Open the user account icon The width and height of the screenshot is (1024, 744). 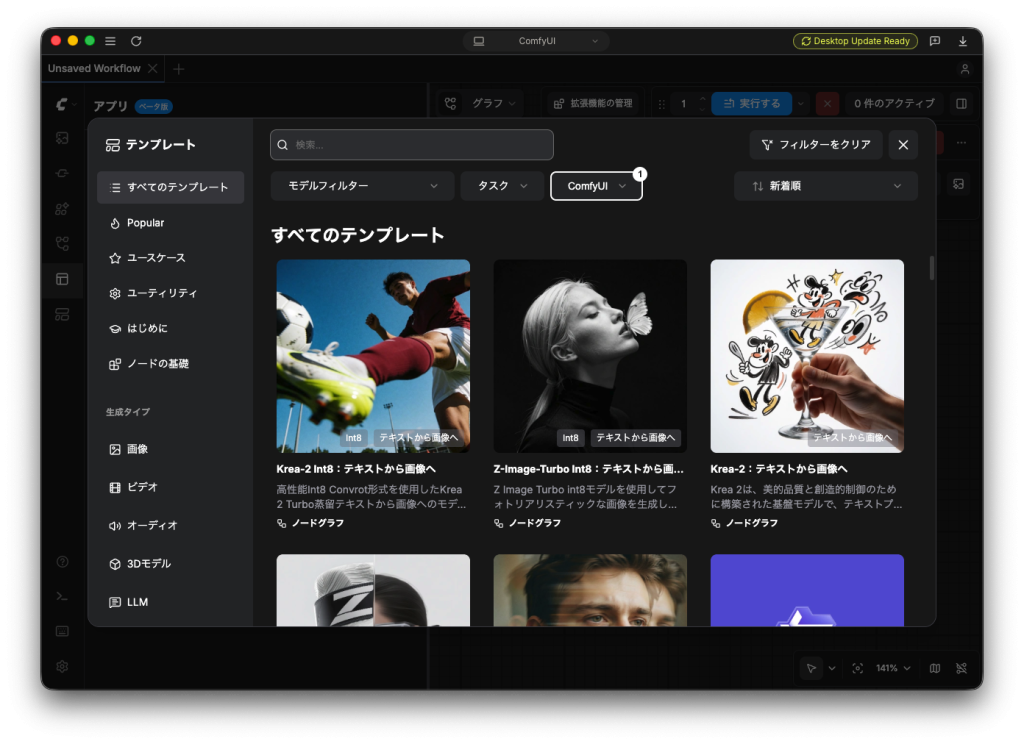pyautogui.click(x=965, y=69)
